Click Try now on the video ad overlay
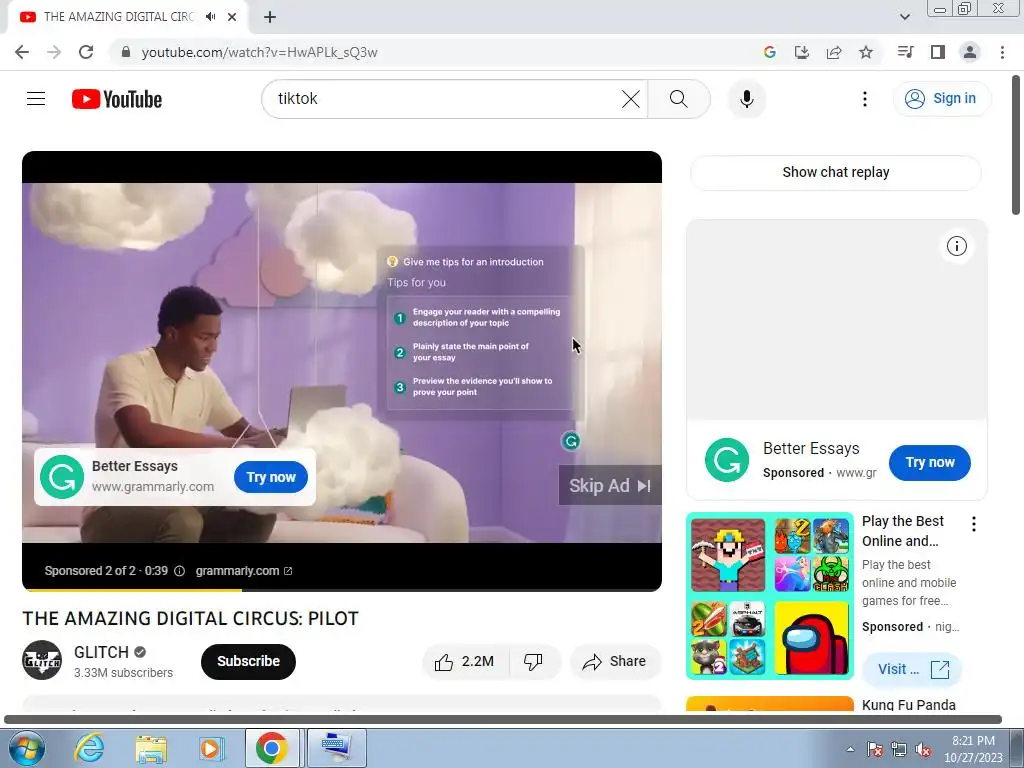1024x768 pixels. 271,477
